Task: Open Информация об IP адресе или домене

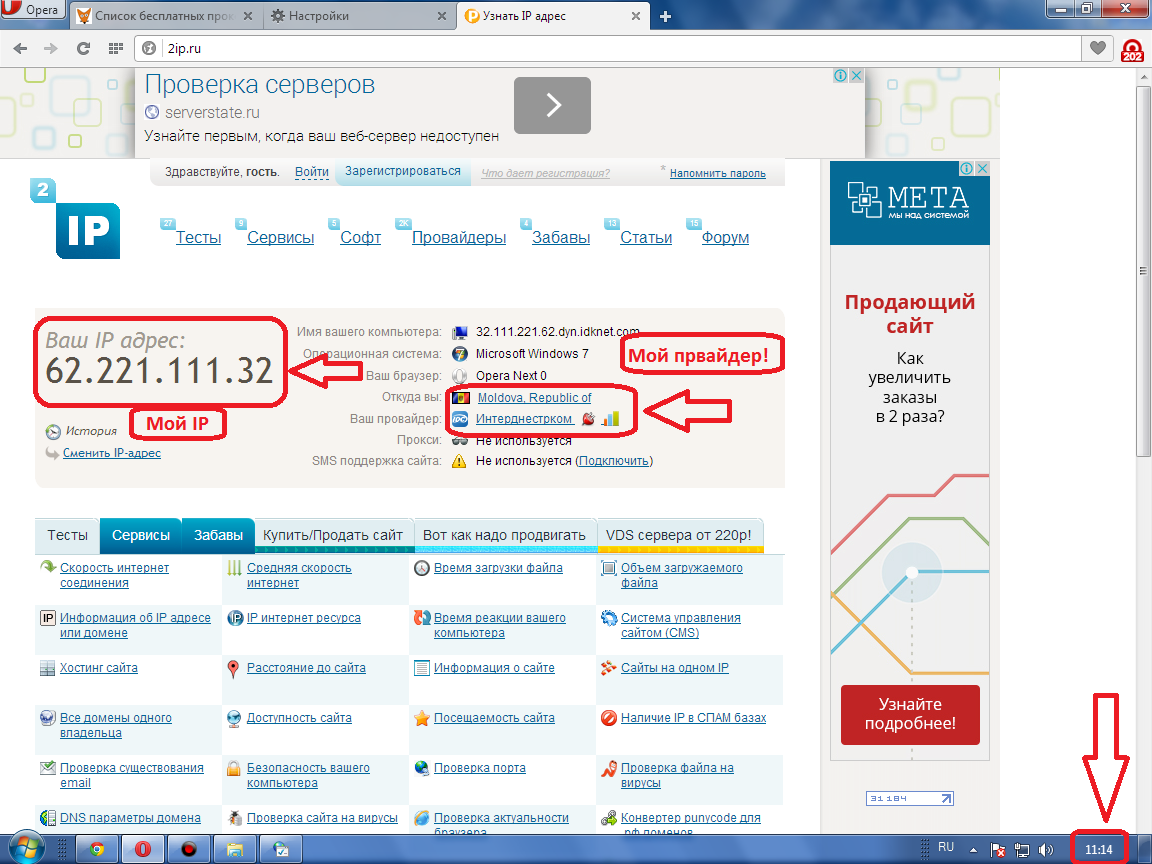Action: click(x=135, y=625)
